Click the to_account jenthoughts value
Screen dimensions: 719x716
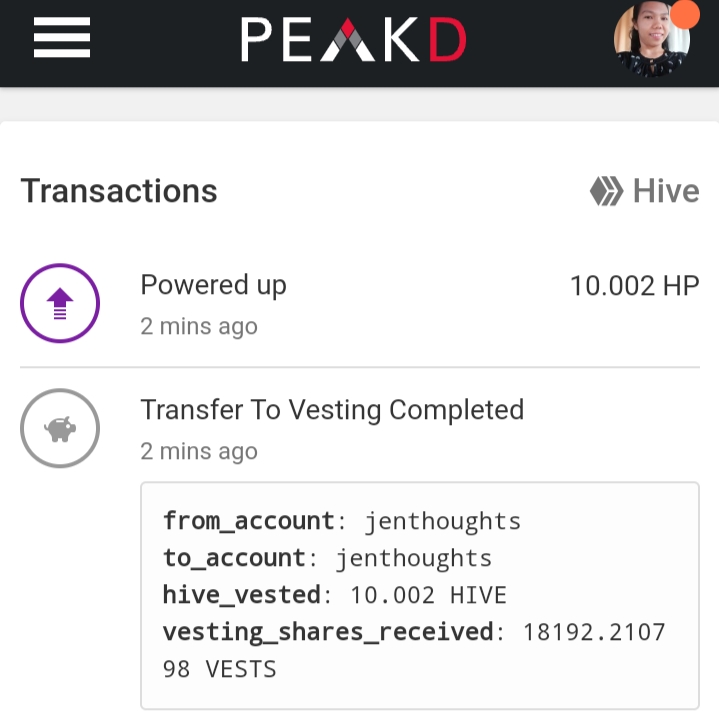point(414,559)
